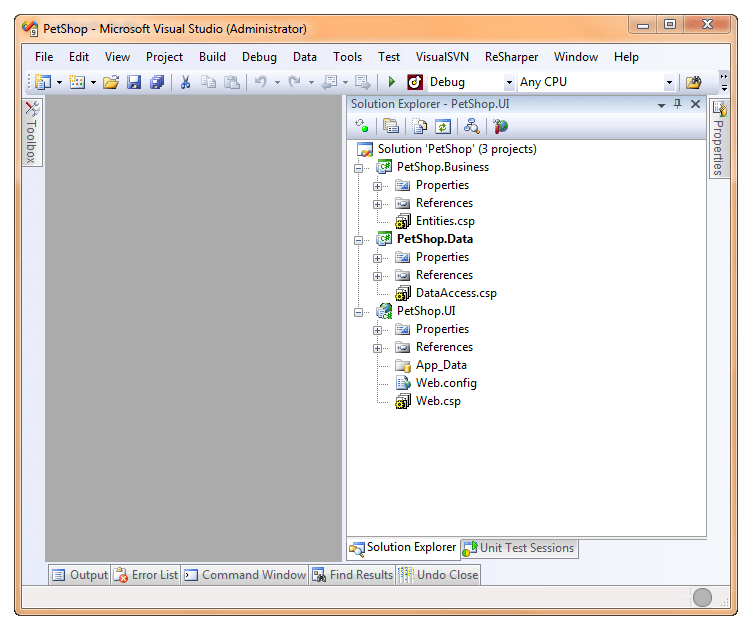
Task: Click the Add New Item toolbar icon
Action: 77,82
